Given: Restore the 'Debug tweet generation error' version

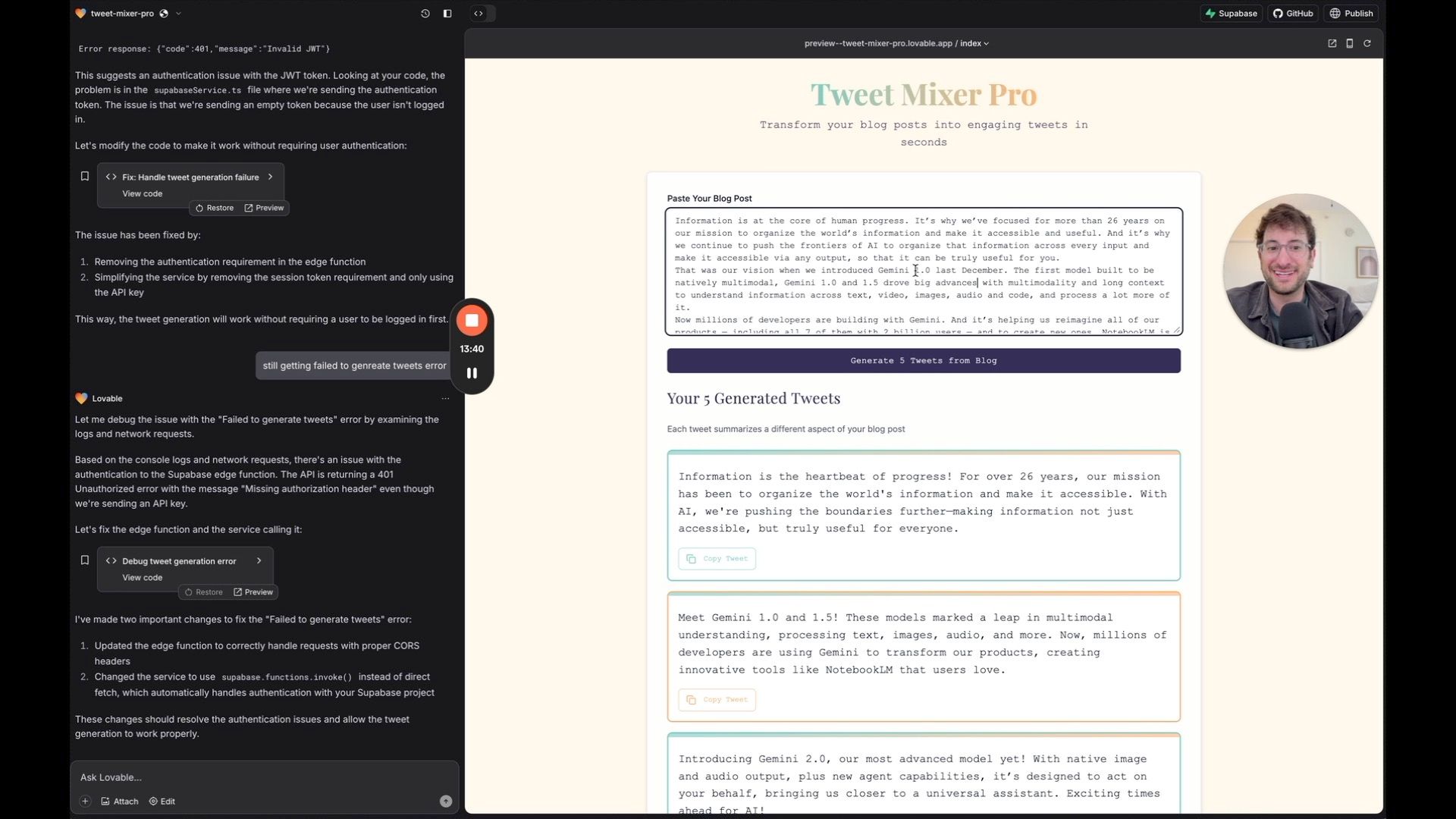Looking at the screenshot, I should pos(204,592).
